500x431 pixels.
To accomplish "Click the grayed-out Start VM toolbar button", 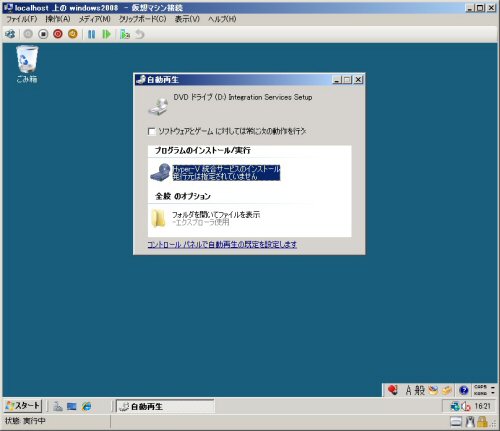I will (x=28, y=34).
